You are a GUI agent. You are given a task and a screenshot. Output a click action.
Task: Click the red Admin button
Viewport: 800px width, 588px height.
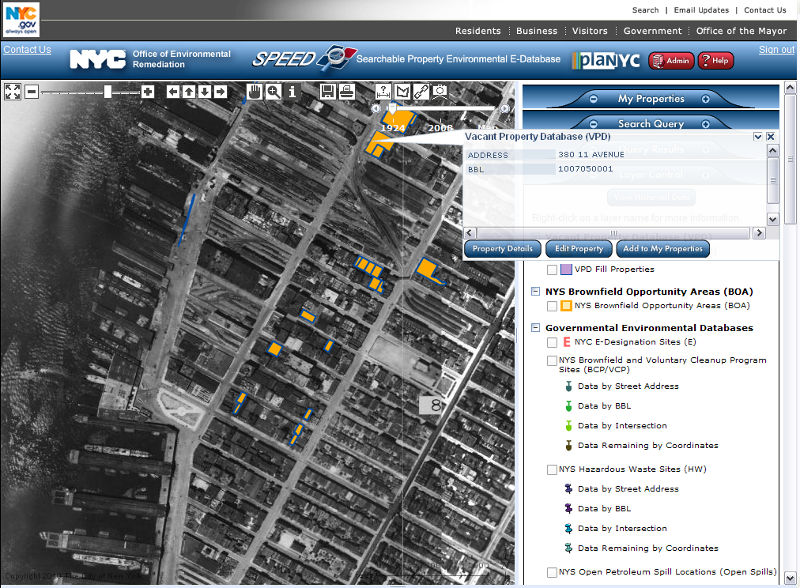pos(671,61)
